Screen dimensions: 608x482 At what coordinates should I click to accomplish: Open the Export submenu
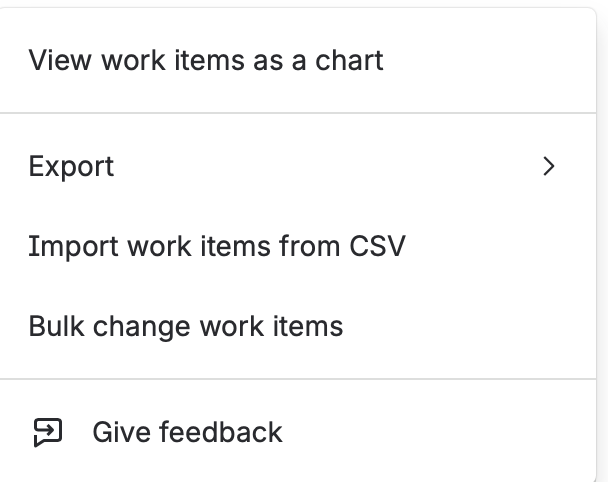point(298,166)
